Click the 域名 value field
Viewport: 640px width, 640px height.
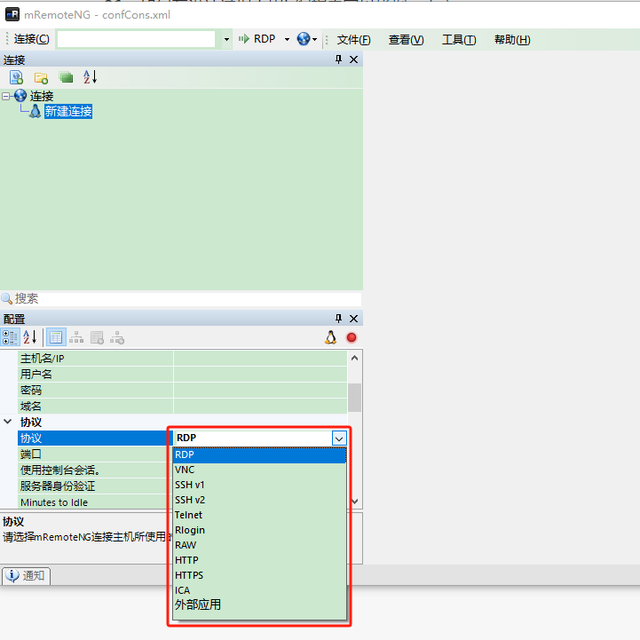coord(260,406)
